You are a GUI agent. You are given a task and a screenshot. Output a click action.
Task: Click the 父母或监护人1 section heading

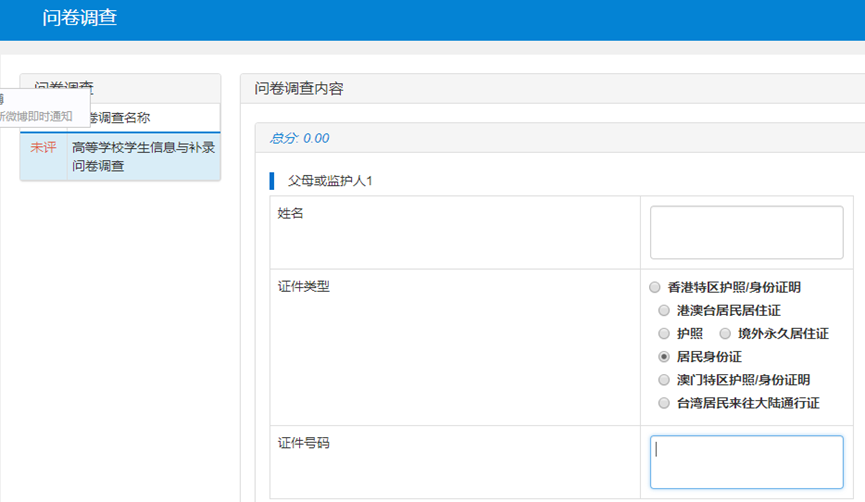click(329, 181)
